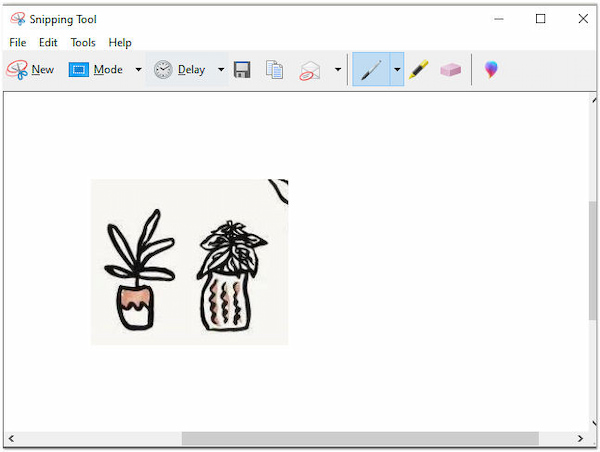Click the vertical scrollbar thumb
This screenshot has height=452, width=600.
pos(593,260)
